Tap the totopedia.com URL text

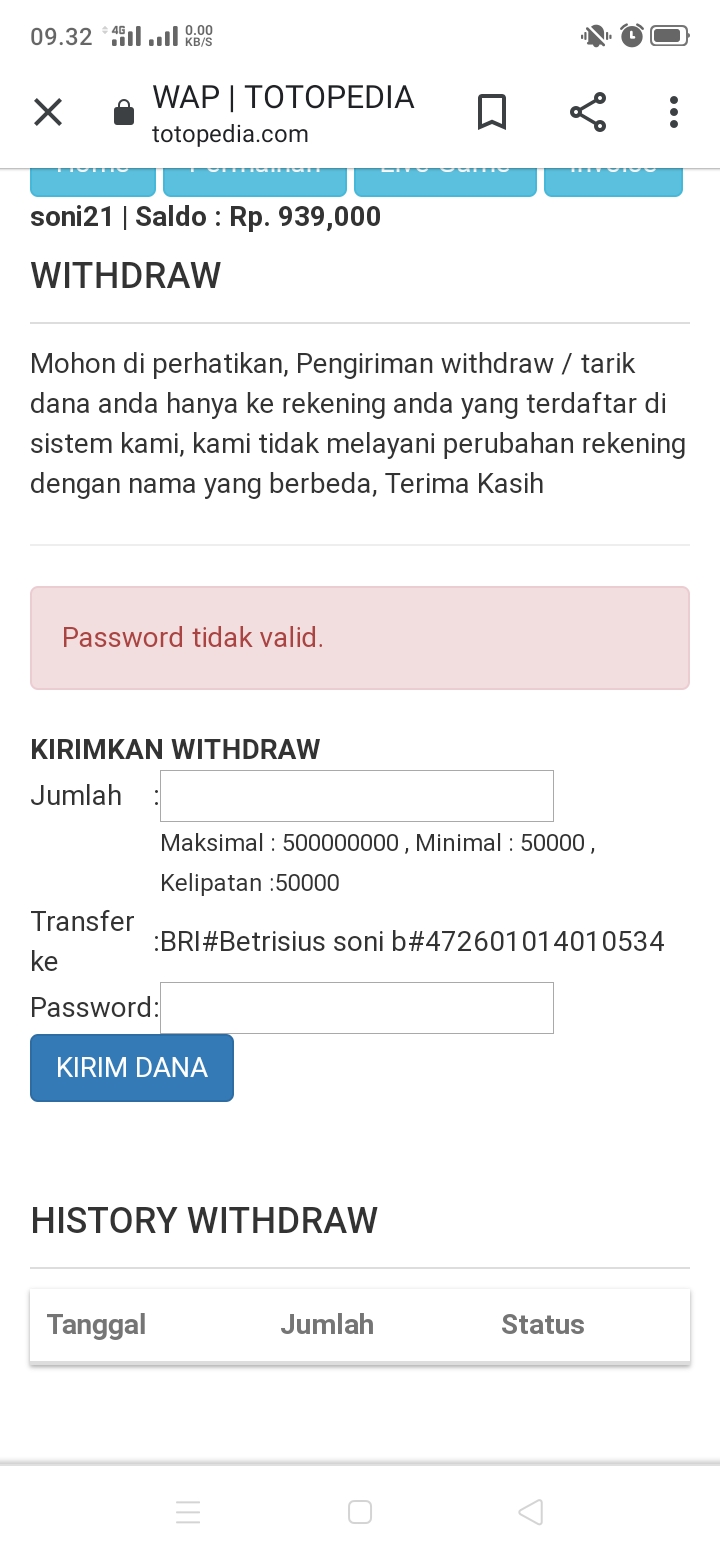(x=230, y=134)
